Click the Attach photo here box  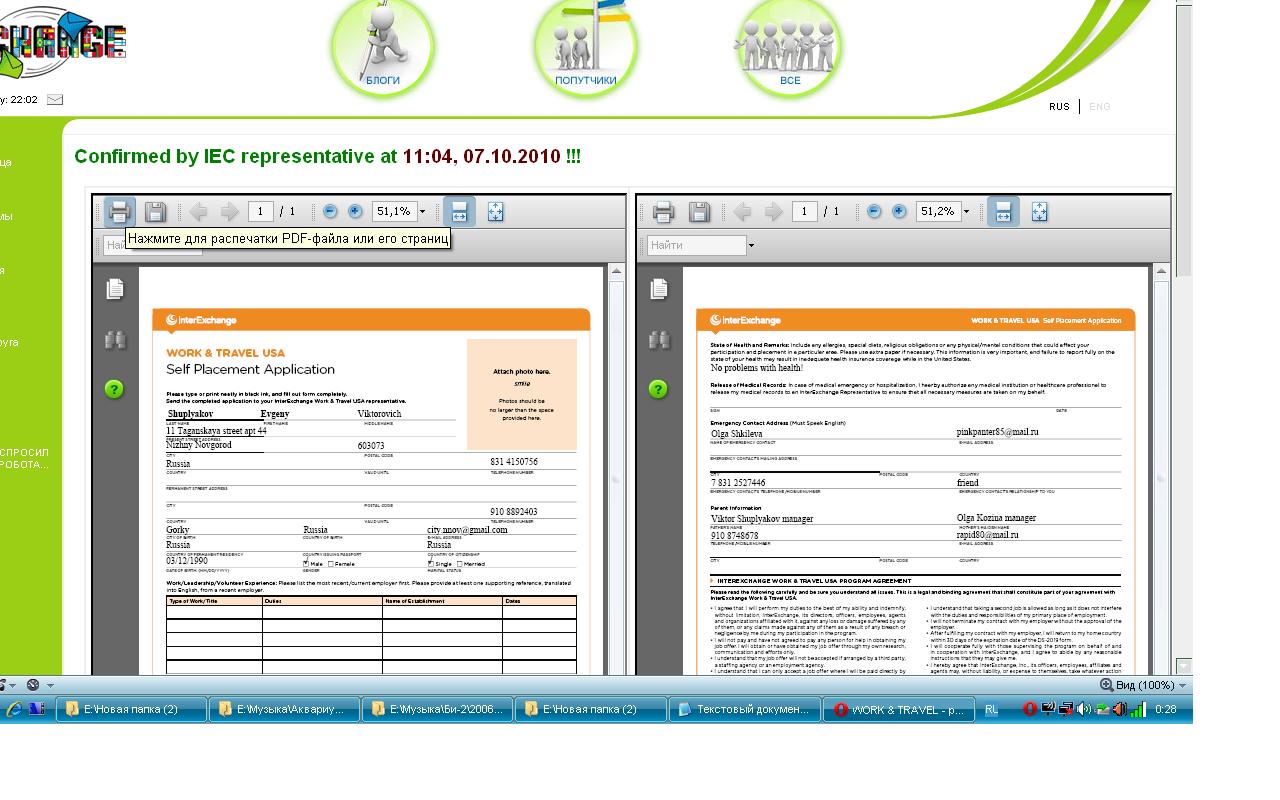point(522,394)
